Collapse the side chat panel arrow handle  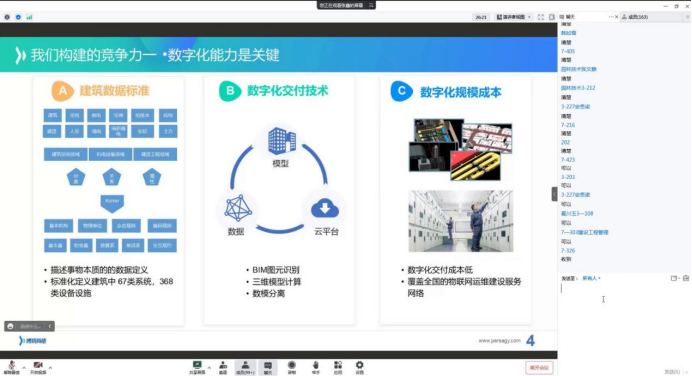click(x=554, y=194)
